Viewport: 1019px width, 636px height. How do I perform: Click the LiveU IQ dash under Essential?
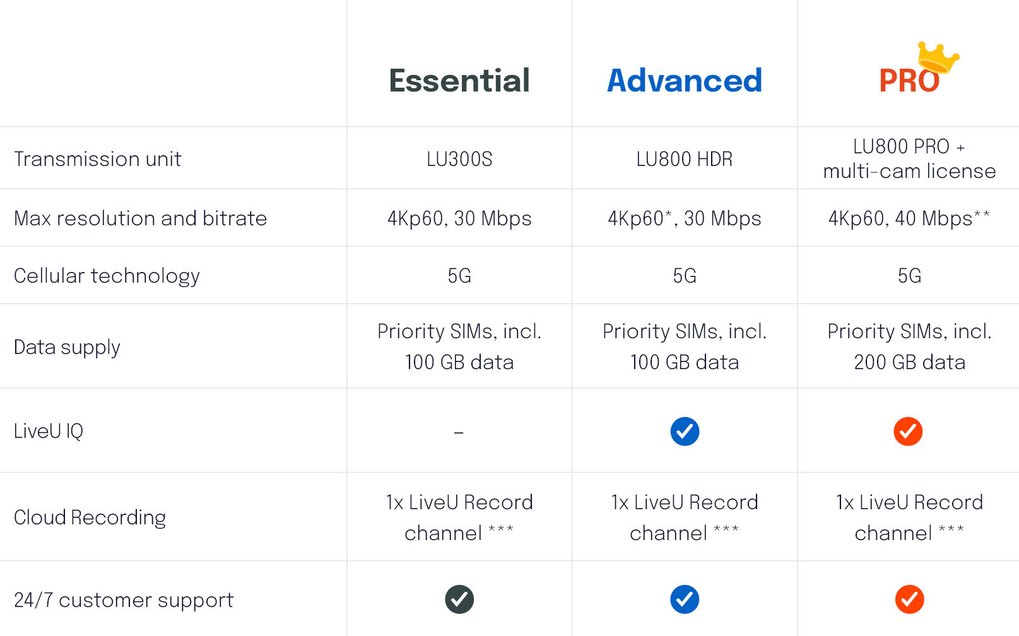click(x=459, y=432)
